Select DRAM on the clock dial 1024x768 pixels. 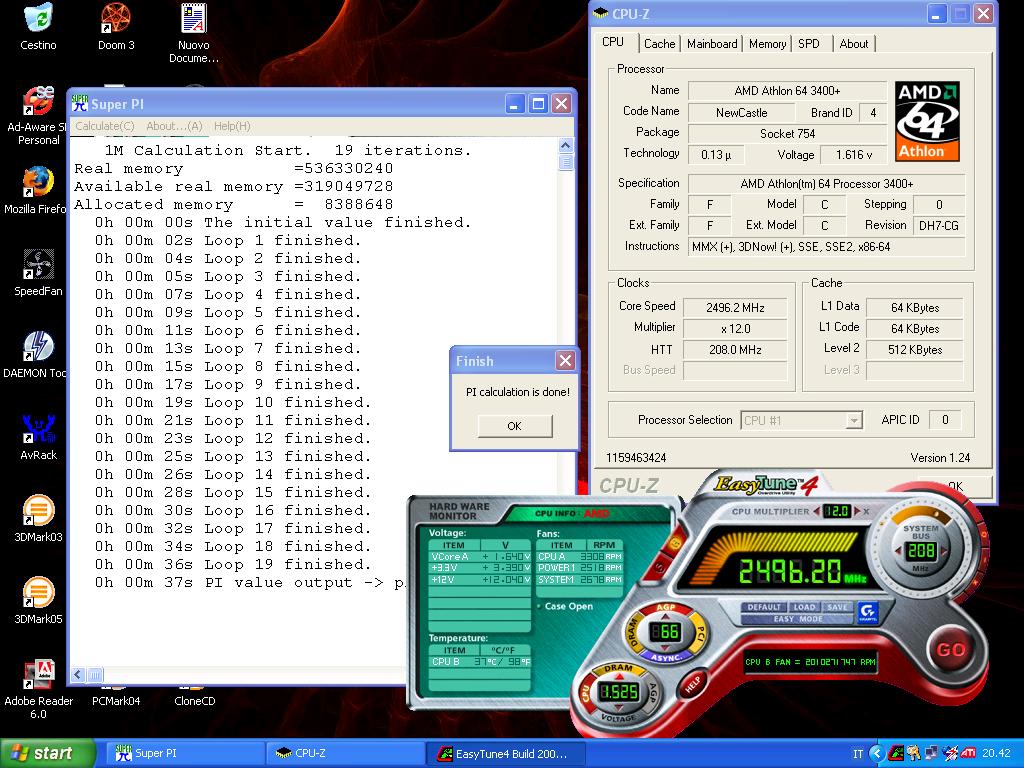(x=633, y=633)
